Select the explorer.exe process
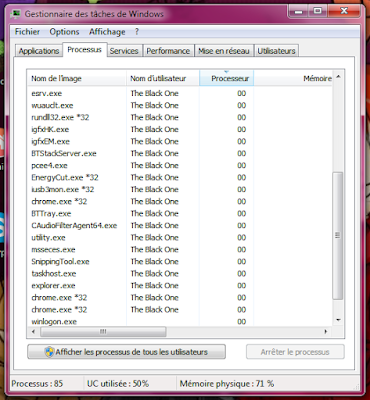 tap(180, 285)
